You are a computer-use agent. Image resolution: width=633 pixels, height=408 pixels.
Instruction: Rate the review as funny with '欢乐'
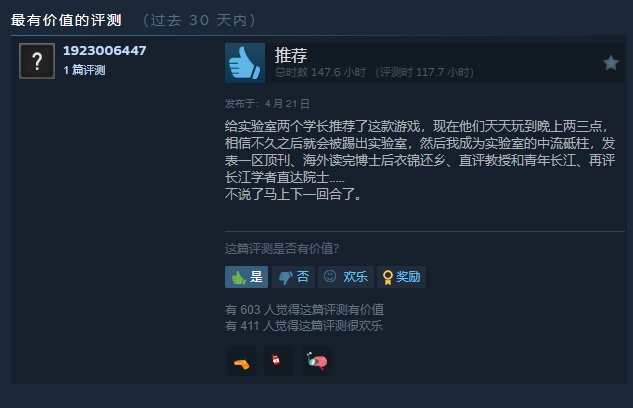[346, 277]
